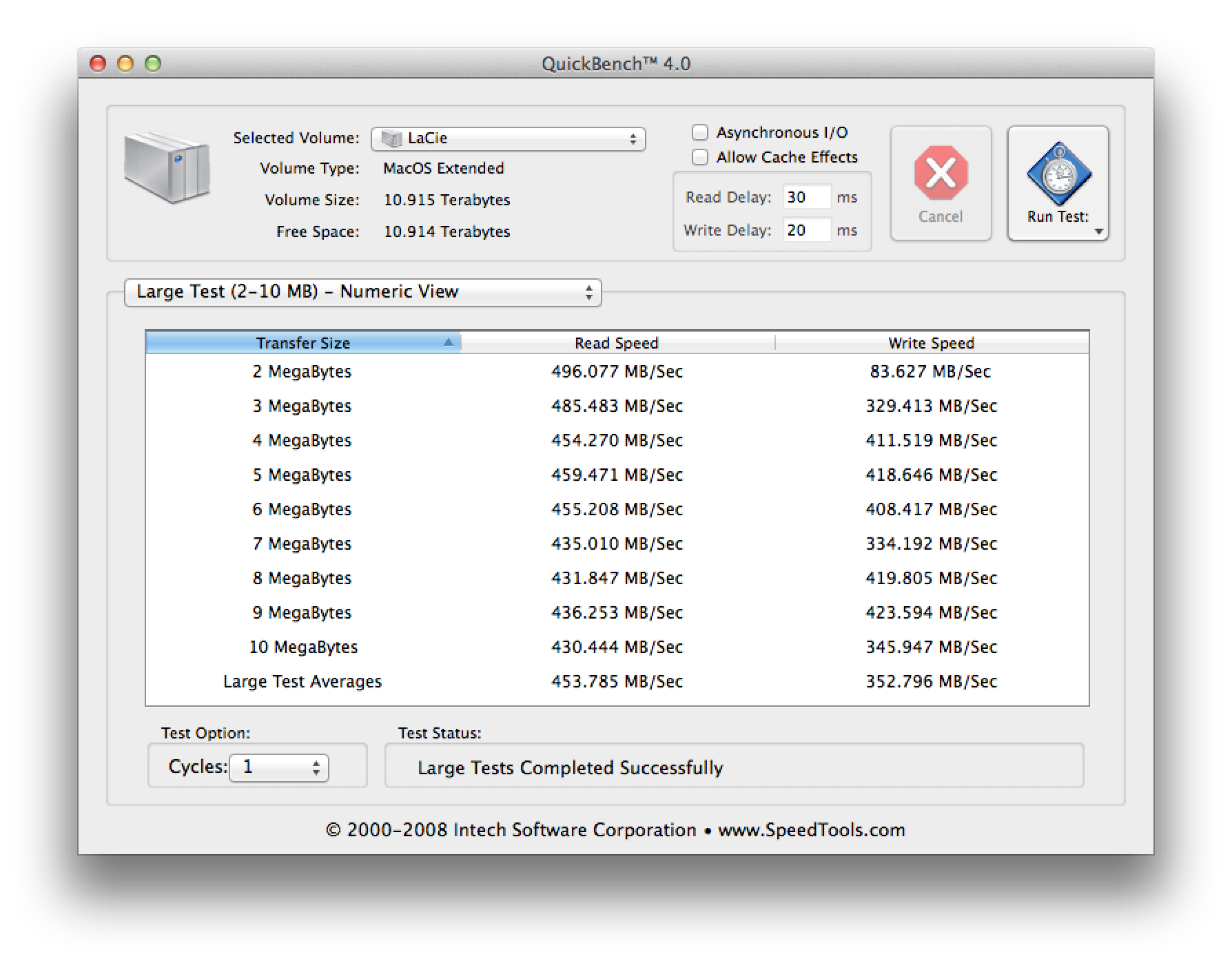Click read speed 459.471 MB/Sec
The image size is (1232, 963).
(617, 475)
